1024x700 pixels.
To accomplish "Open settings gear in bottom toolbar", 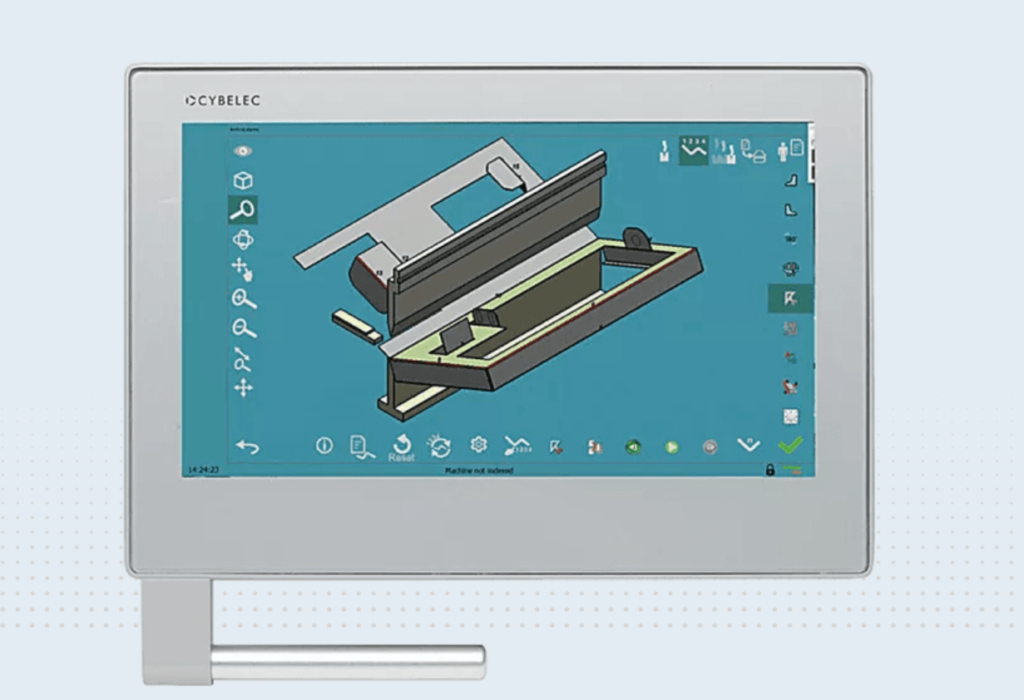I will coord(479,446).
